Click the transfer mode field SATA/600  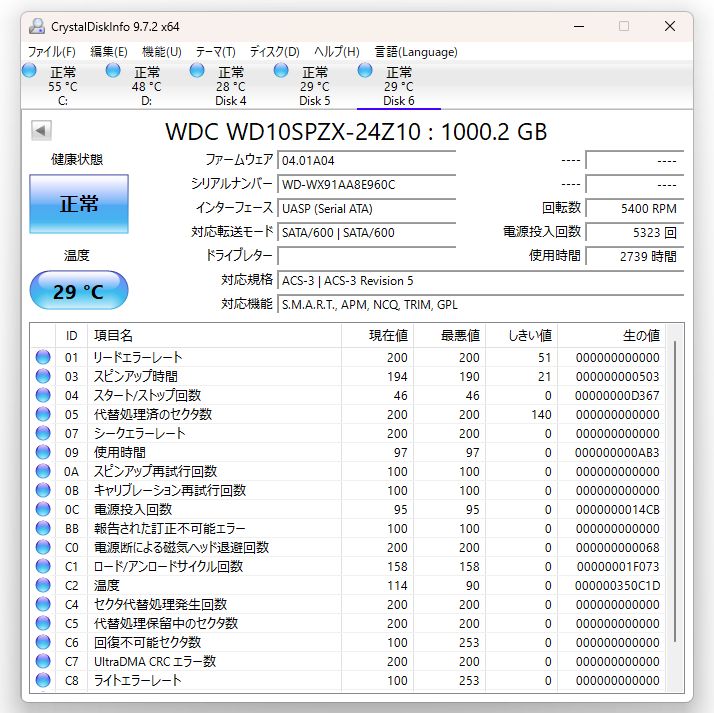pyautogui.click(x=366, y=233)
